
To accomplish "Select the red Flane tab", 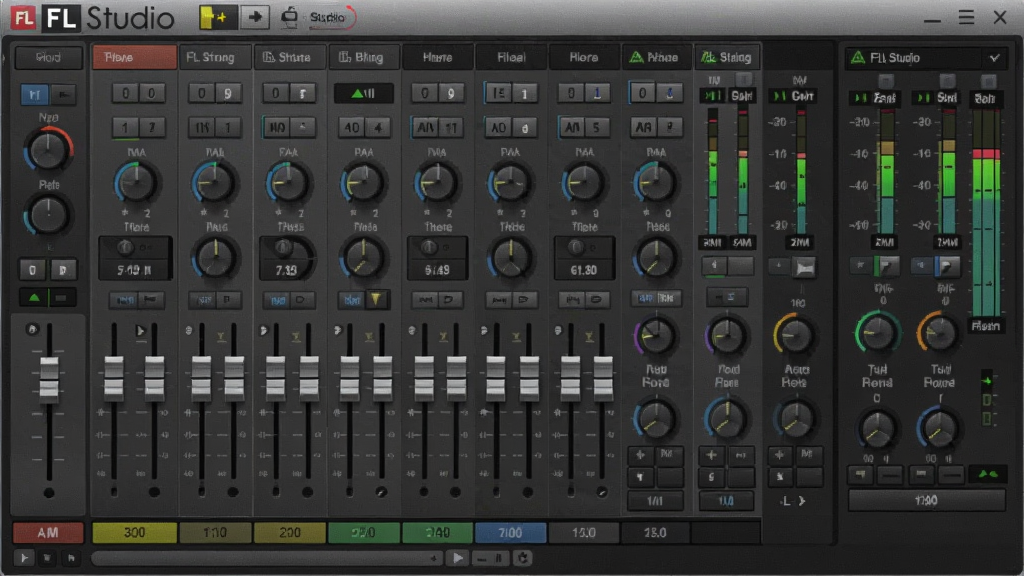I will 135,57.
